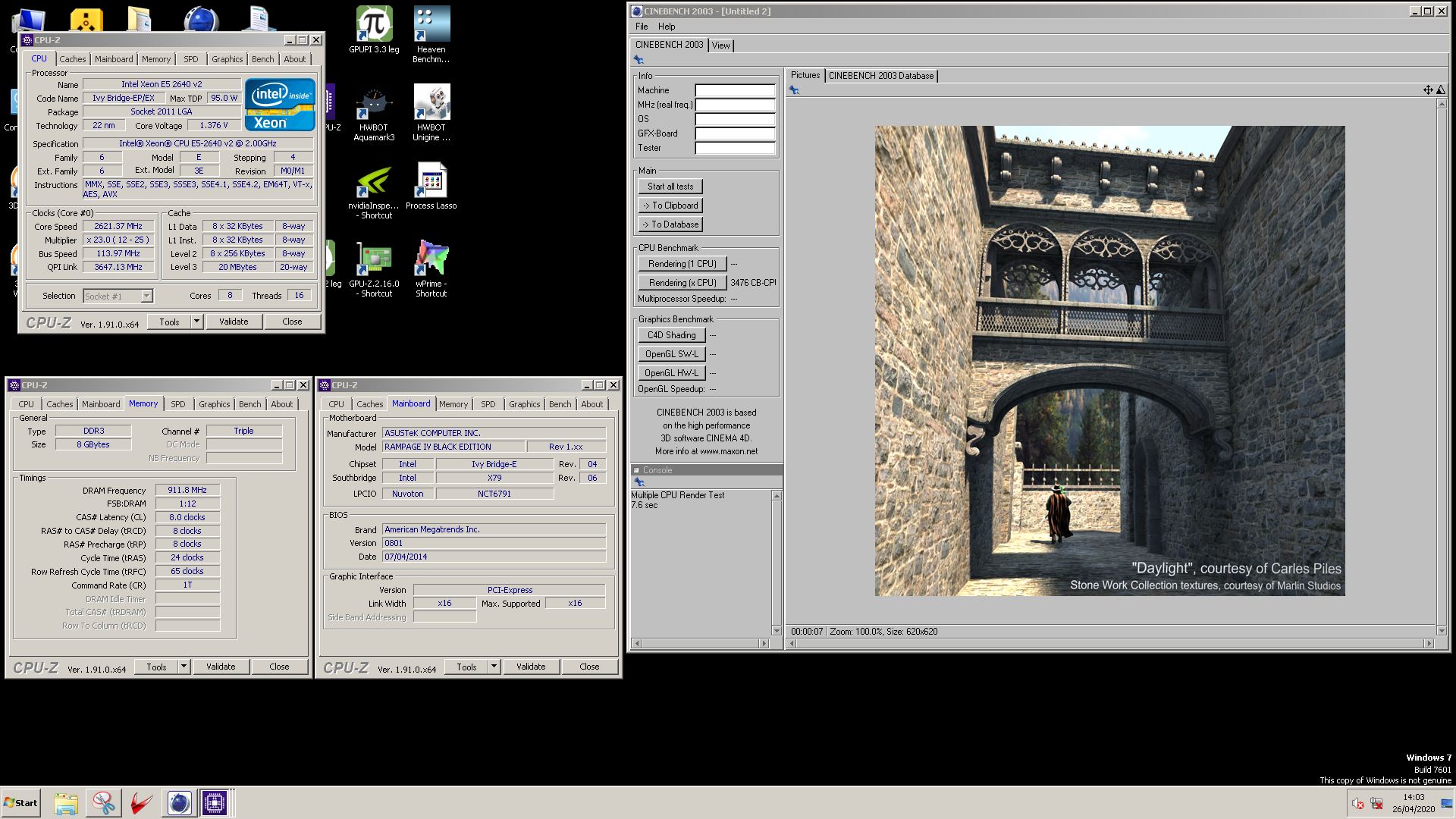Open About tab in Mainboard CPU-Z window

coord(592,404)
